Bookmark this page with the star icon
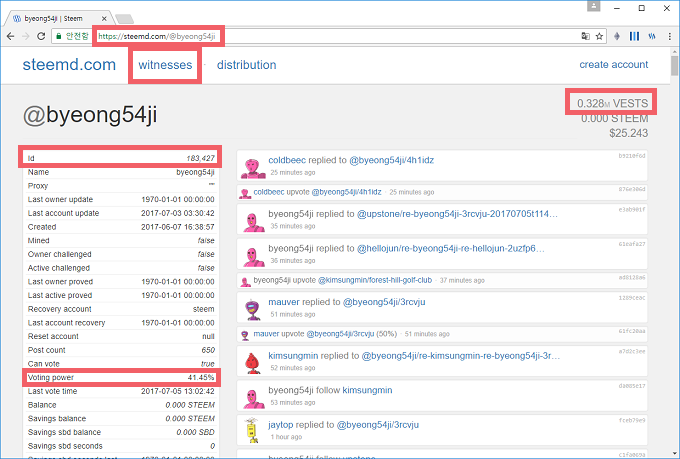680x459 pixels. coord(599,36)
